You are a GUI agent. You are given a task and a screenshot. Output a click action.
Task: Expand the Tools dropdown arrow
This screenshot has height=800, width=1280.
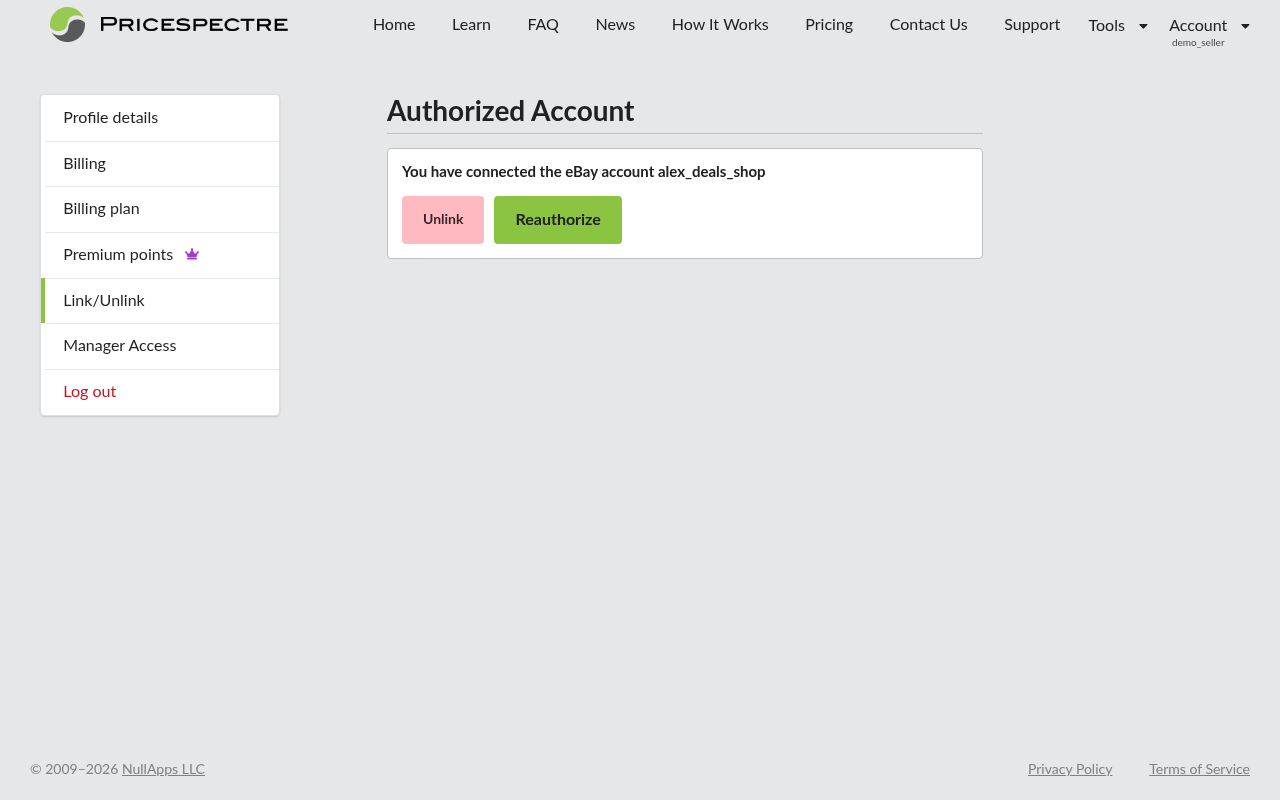tap(1143, 25)
